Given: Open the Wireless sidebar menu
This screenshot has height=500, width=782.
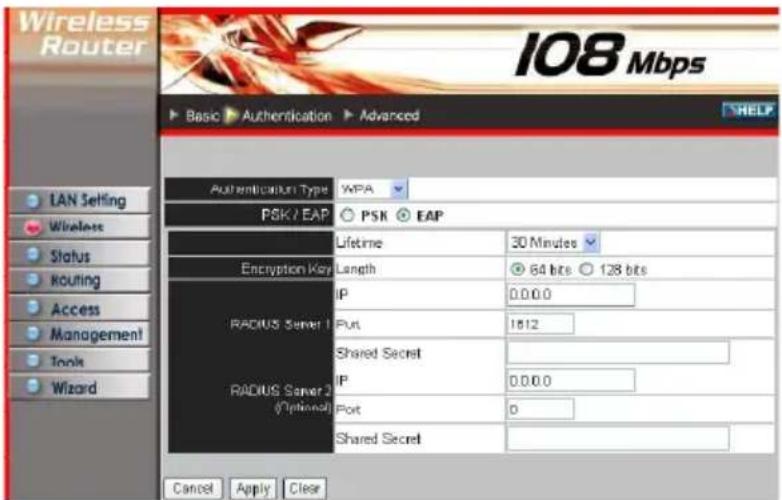Looking at the screenshot, I should coord(80,227).
